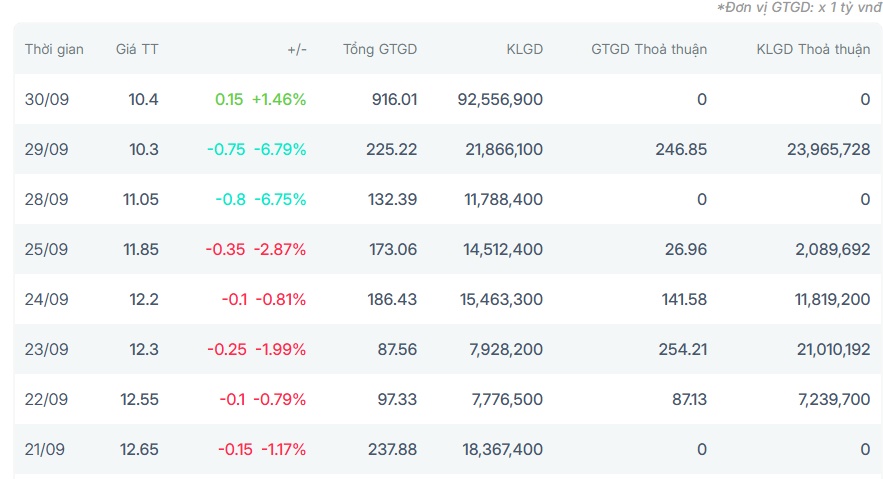The height and width of the screenshot is (479, 883).
Task: Click the green +1.46% change value
Action: [x=279, y=100]
